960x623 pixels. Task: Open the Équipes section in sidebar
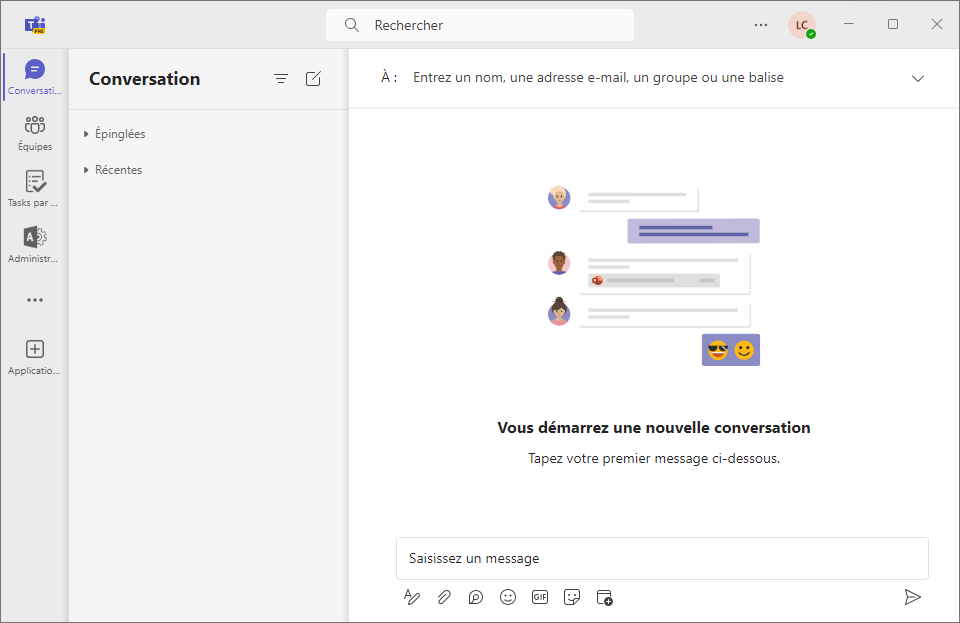pyautogui.click(x=35, y=133)
